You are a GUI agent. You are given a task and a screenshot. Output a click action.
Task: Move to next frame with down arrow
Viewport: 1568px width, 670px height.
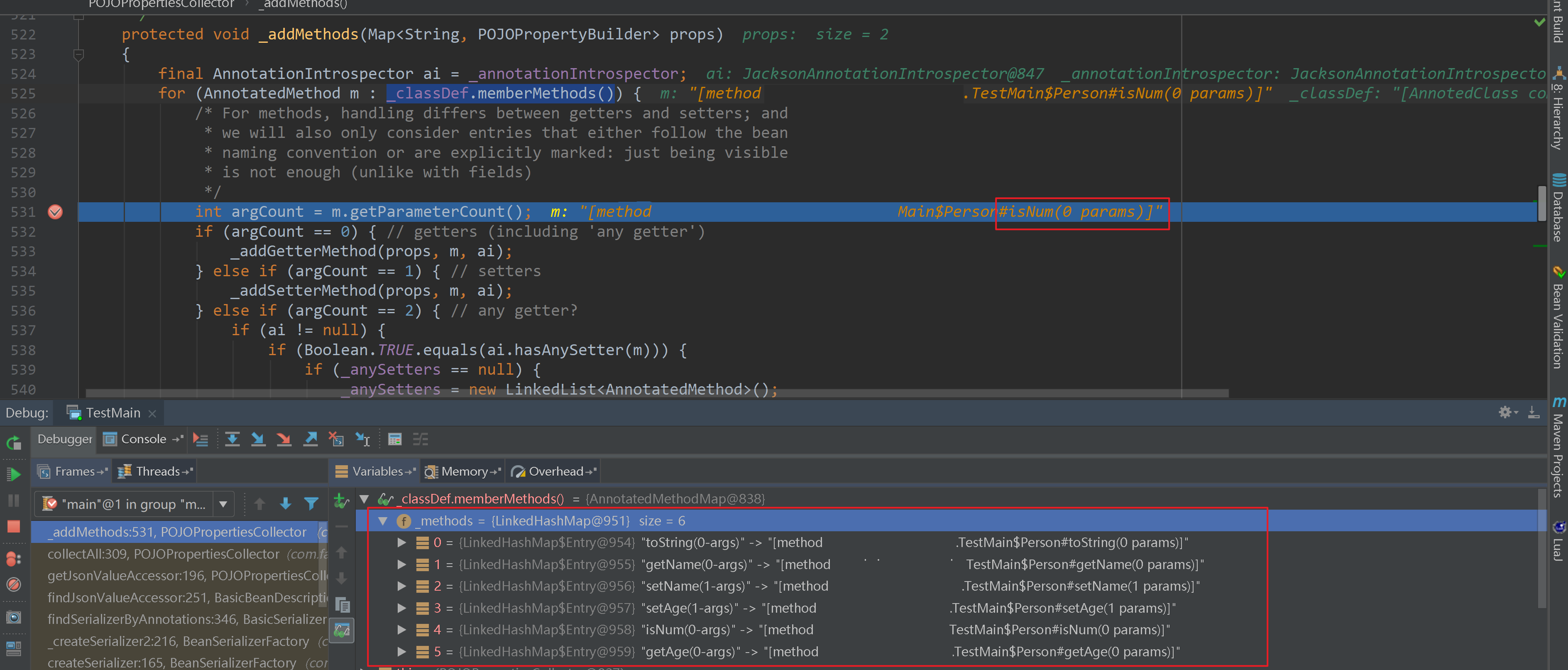pyautogui.click(x=286, y=504)
